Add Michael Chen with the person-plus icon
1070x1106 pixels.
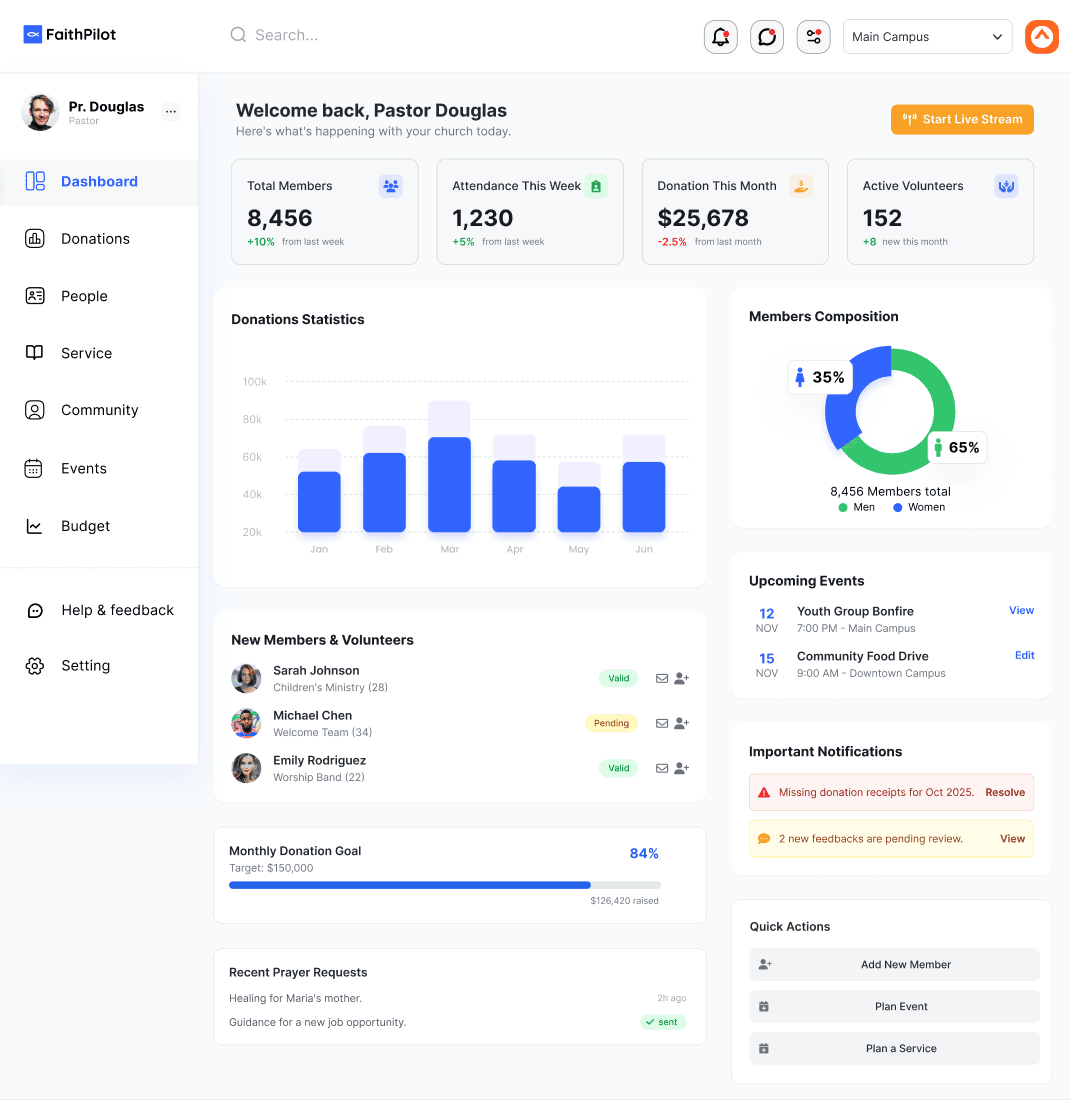(x=681, y=723)
